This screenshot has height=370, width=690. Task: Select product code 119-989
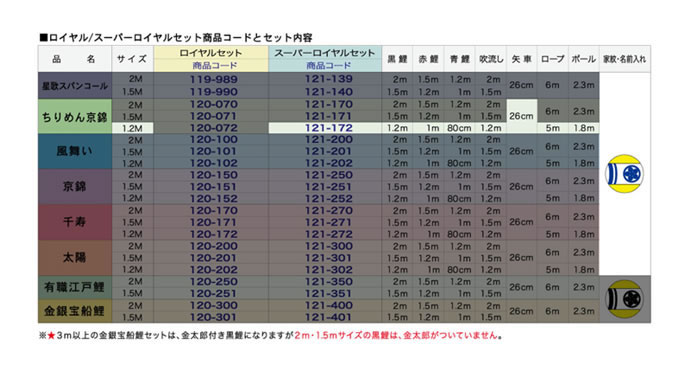pyautogui.click(x=214, y=80)
